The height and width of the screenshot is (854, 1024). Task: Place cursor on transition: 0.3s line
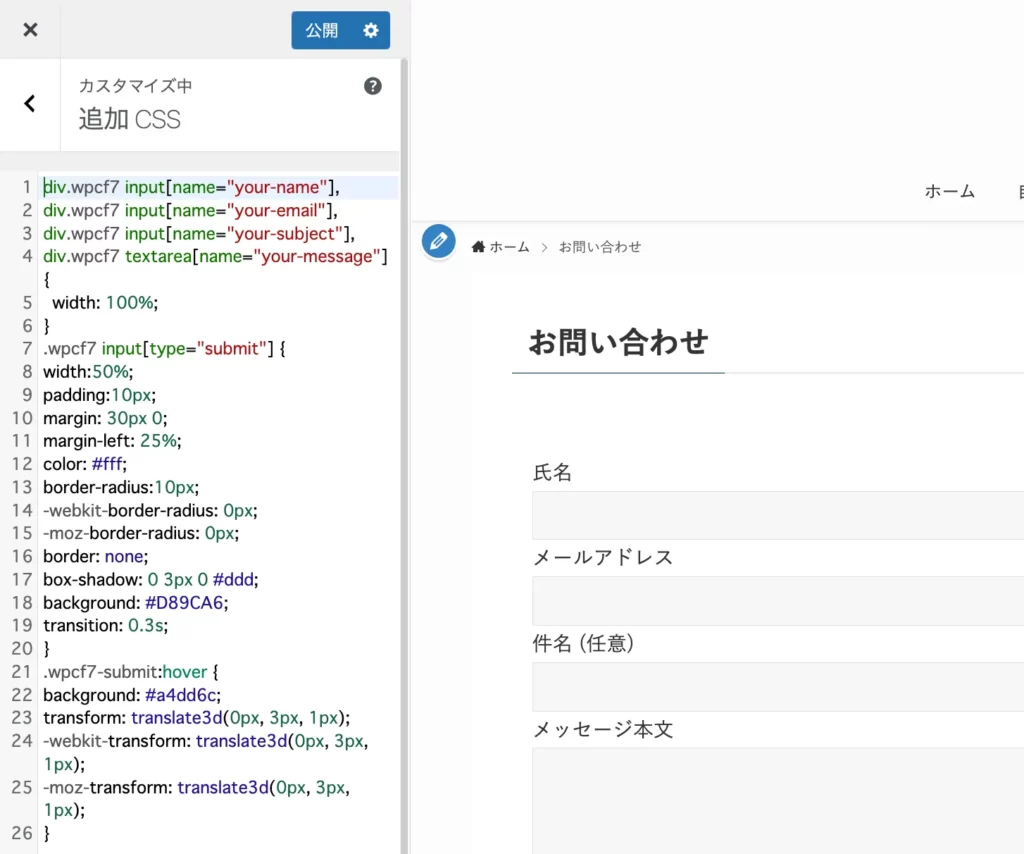coord(106,625)
